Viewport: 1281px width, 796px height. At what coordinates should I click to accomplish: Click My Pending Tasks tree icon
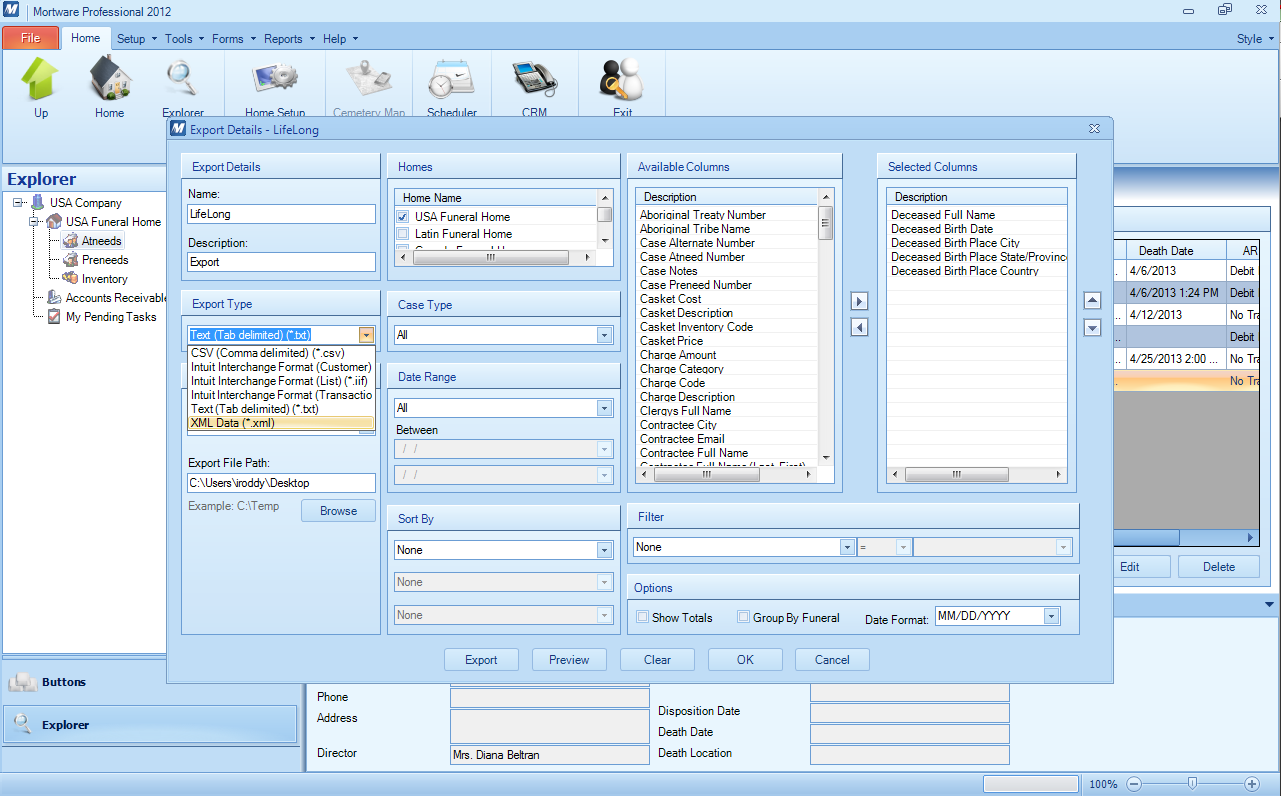54,317
